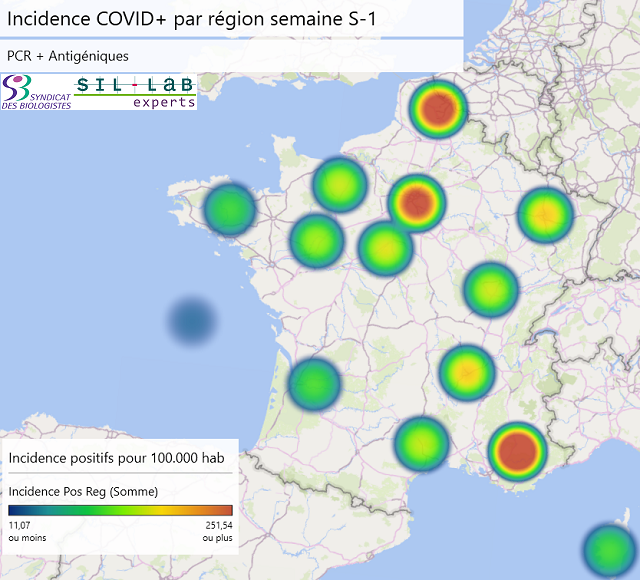Viewport: 640px width, 580px height.
Task: Click the Pays de la Loire heat spot
Action: pyautogui.click(x=317, y=240)
